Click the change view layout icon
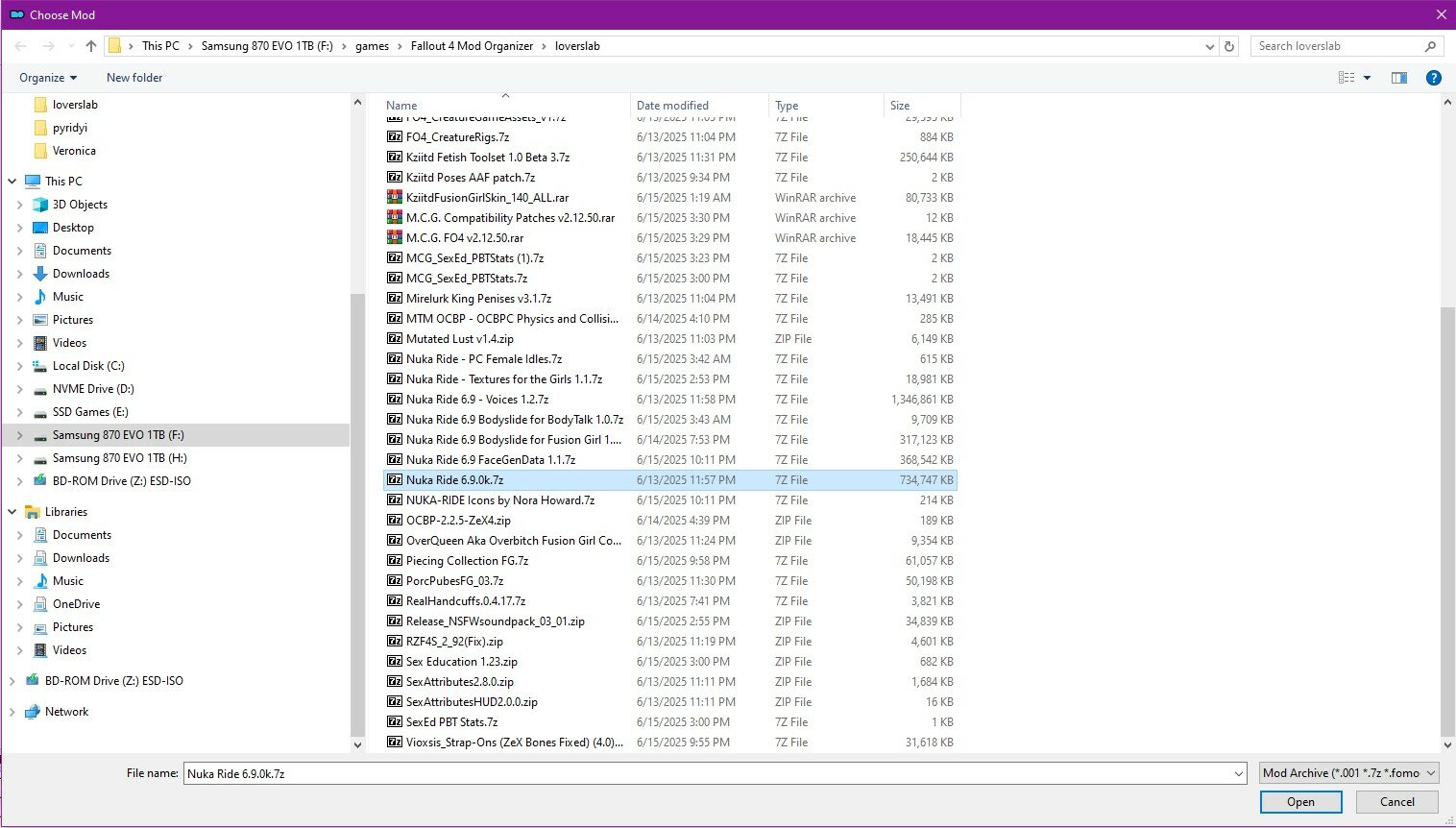 coord(1347,78)
